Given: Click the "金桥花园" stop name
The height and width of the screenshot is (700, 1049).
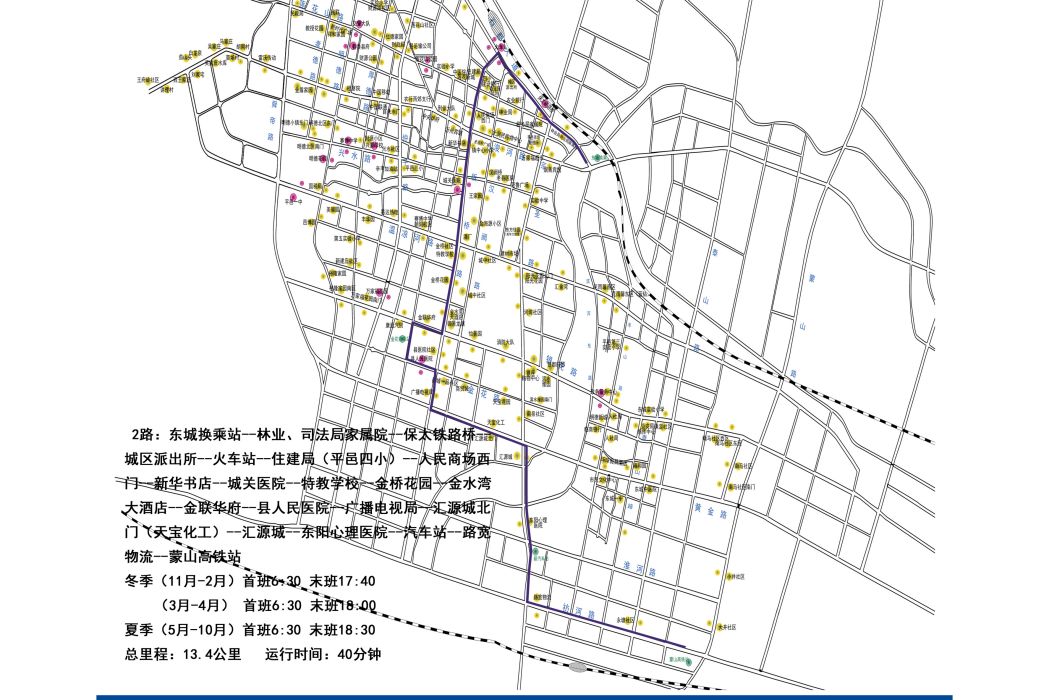Looking at the screenshot, I should click(403, 484).
